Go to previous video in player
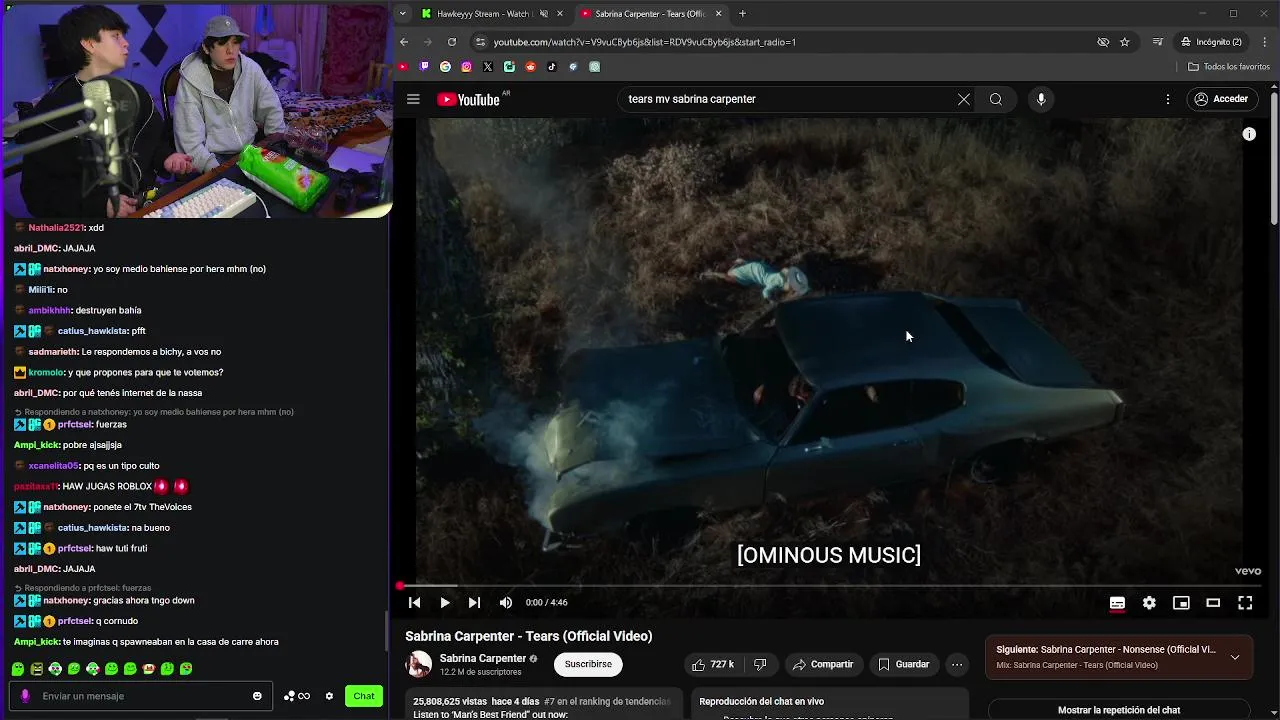1280x720 pixels. pos(414,603)
